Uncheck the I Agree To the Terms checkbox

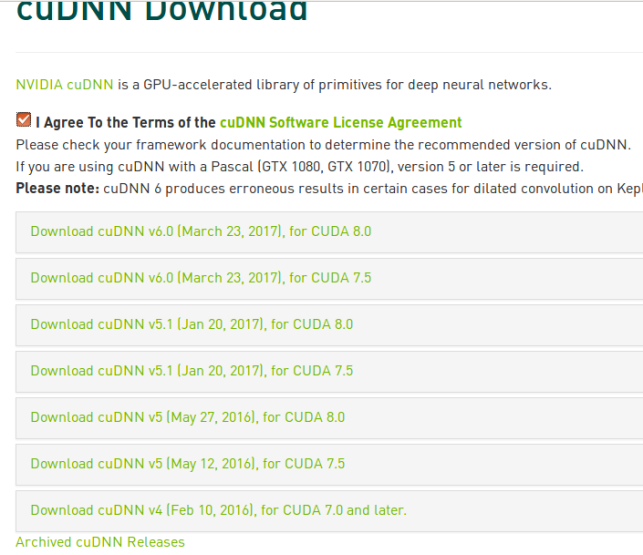(23, 120)
